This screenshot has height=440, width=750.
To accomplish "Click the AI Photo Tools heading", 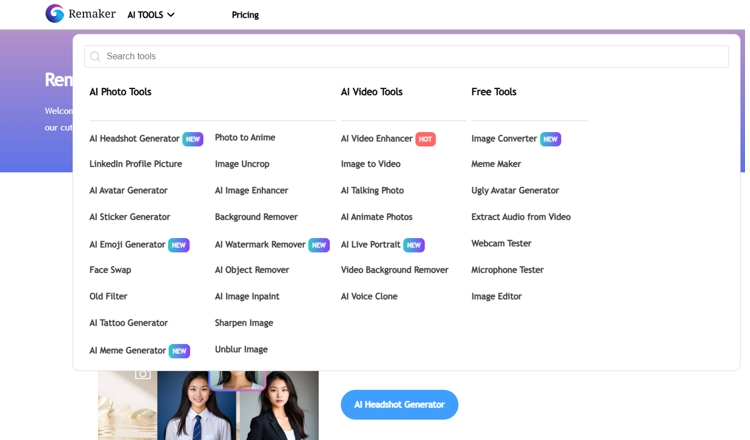I will click(x=120, y=92).
